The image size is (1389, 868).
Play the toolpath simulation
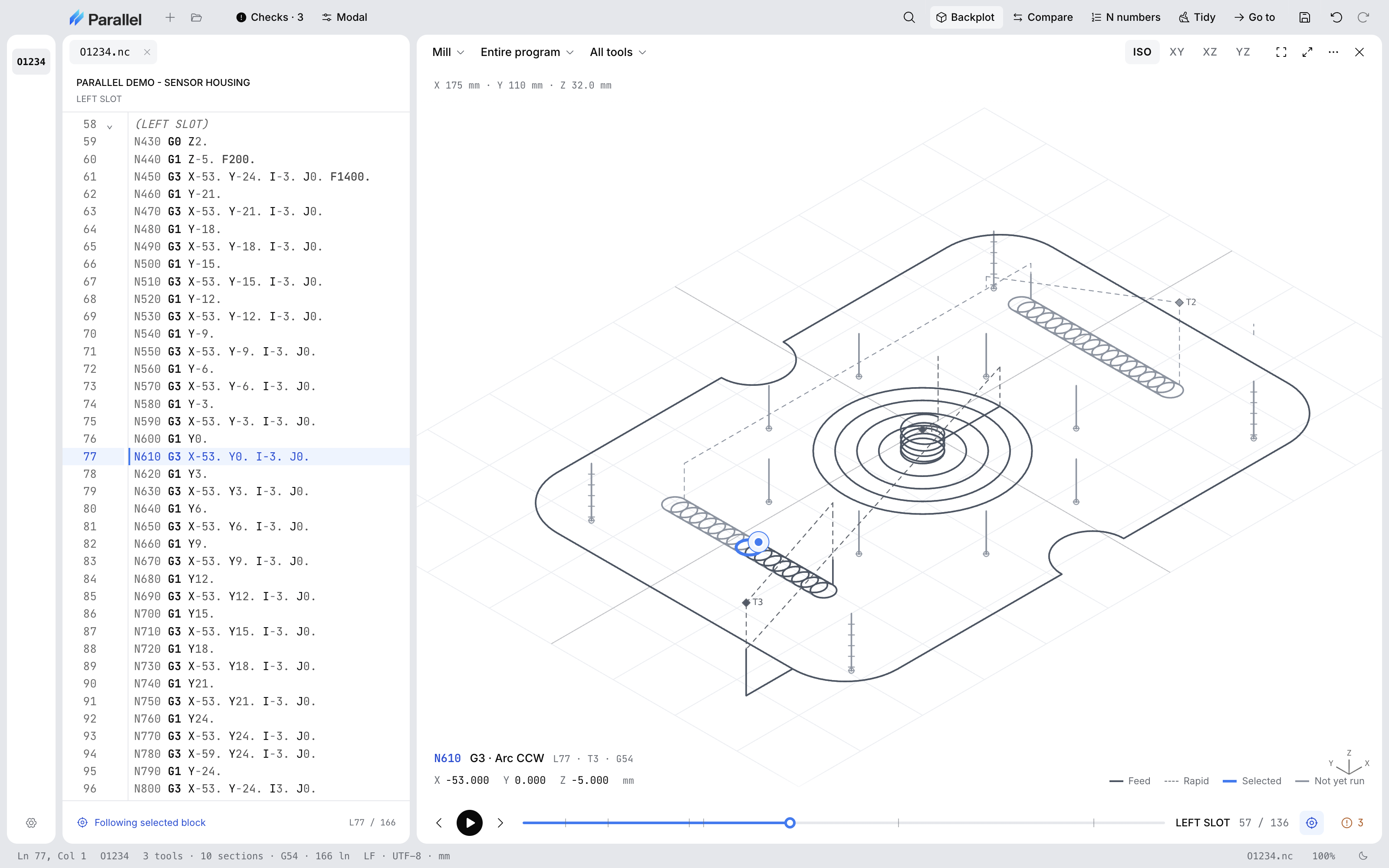pyautogui.click(x=470, y=823)
